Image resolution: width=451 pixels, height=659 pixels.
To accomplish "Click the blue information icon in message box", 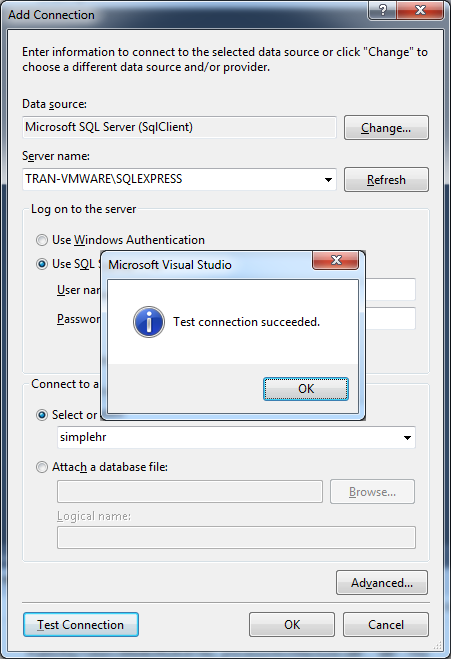I will (x=149, y=322).
